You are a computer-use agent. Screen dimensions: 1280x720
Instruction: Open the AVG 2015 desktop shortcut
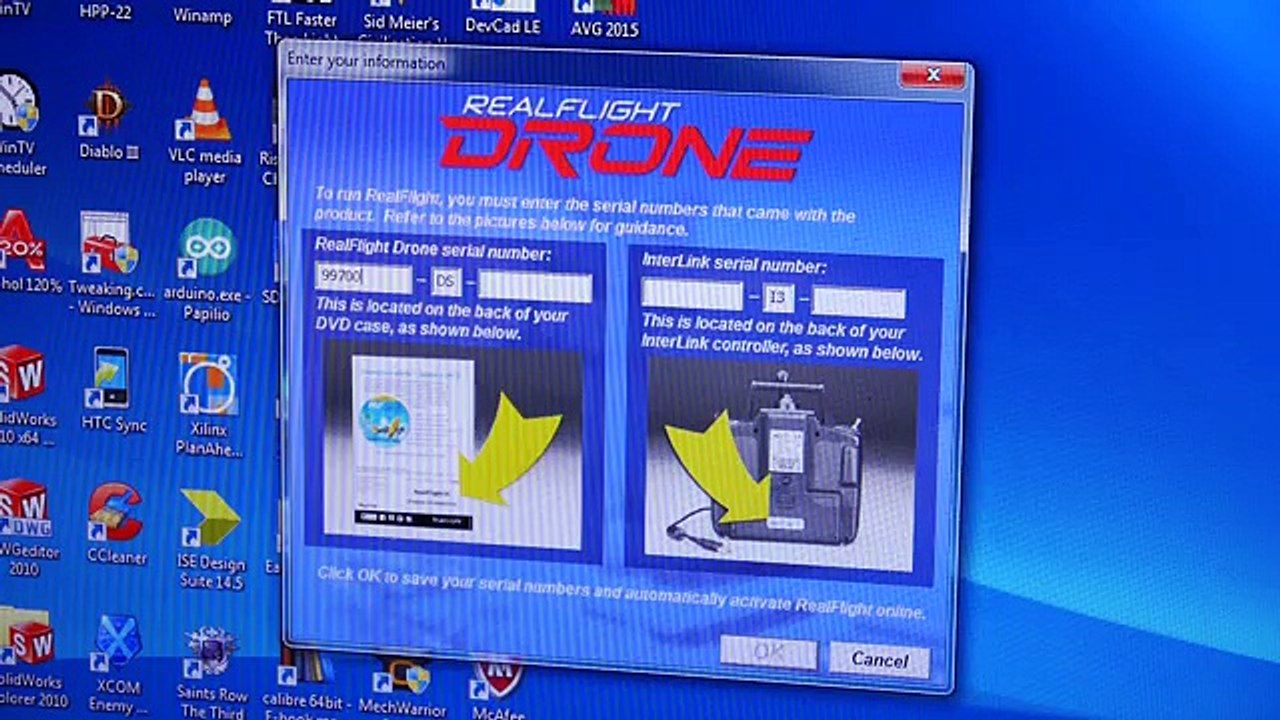coord(605,20)
